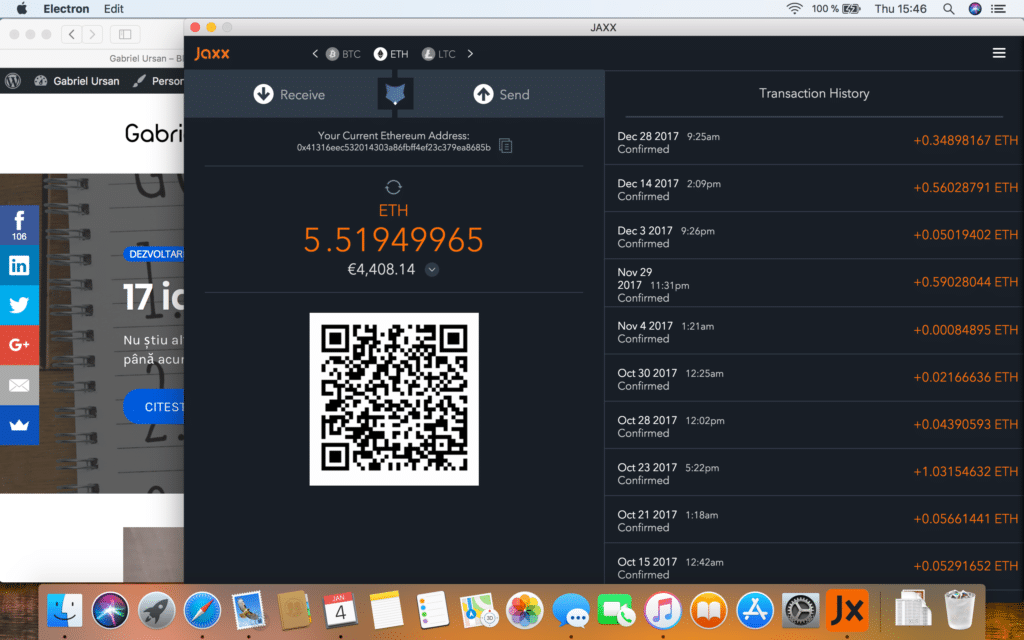Open the Receive panel
Viewport: 1024px width, 640px height.
click(x=289, y=94)
